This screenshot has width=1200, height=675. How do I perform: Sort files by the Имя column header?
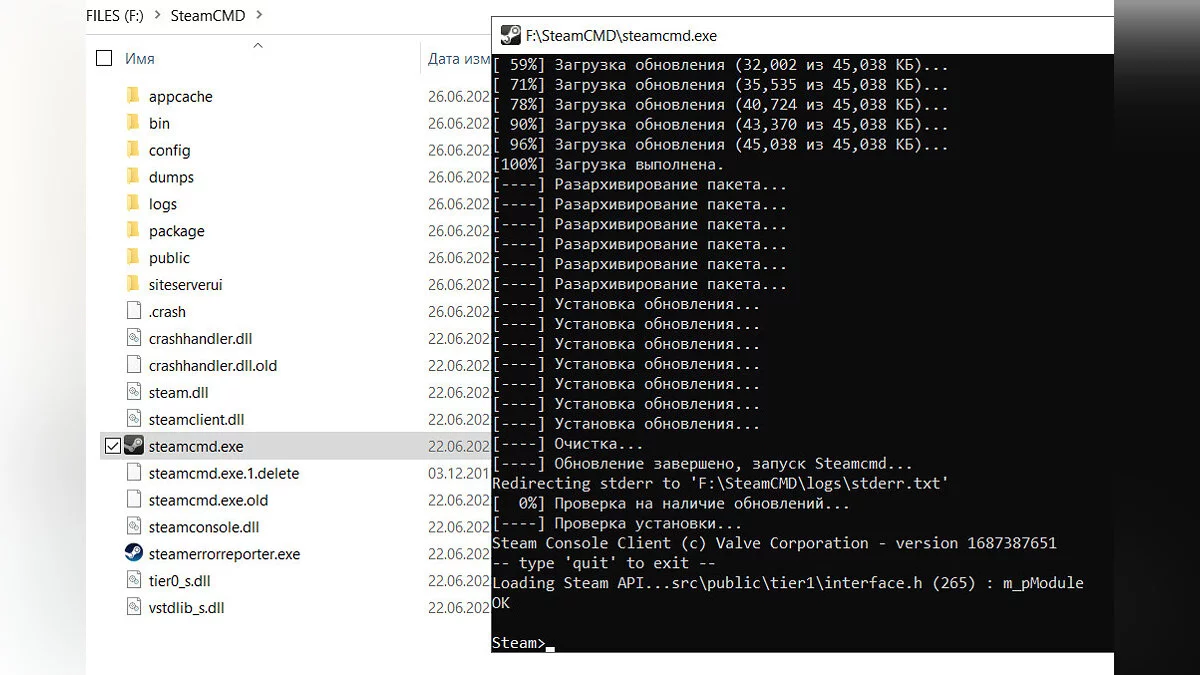tap(140, 58)
